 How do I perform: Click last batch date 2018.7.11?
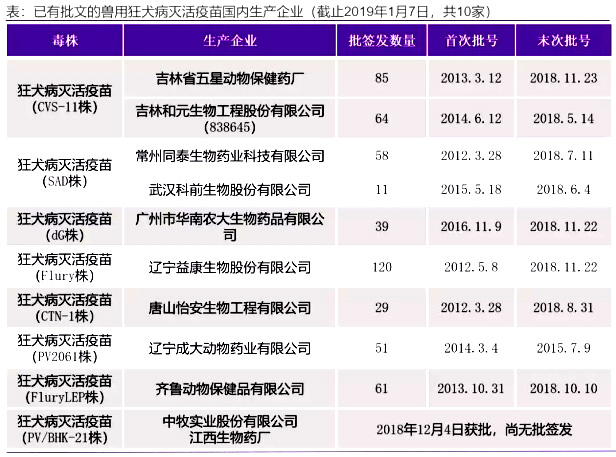click(563, 156)
